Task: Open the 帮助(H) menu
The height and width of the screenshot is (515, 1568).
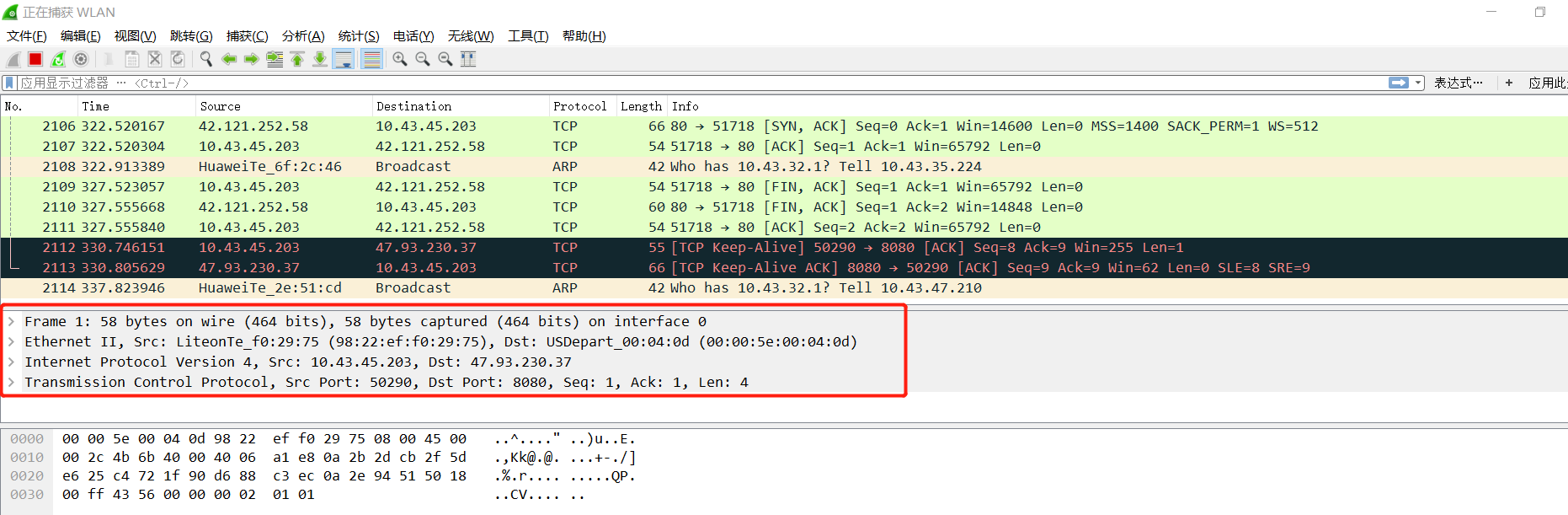Action: point(584,35)
